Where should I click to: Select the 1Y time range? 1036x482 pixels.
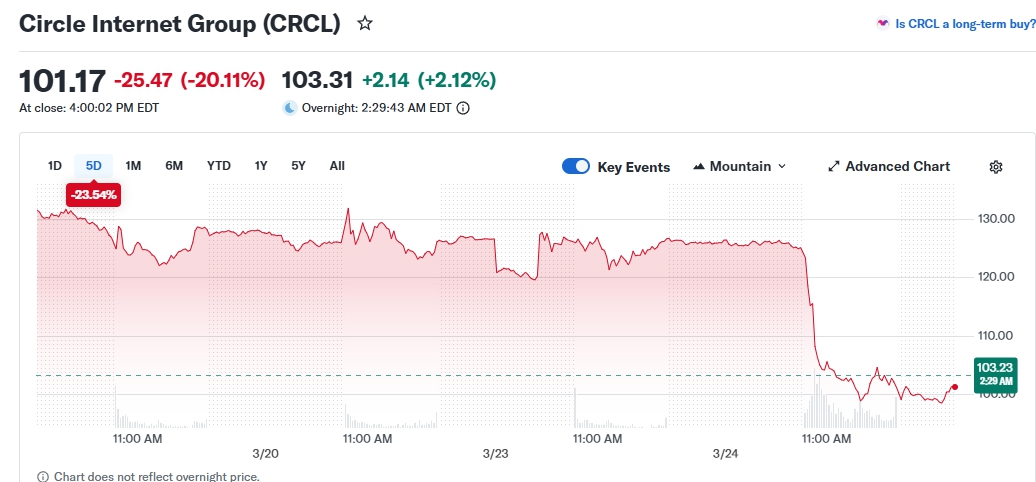261,166
